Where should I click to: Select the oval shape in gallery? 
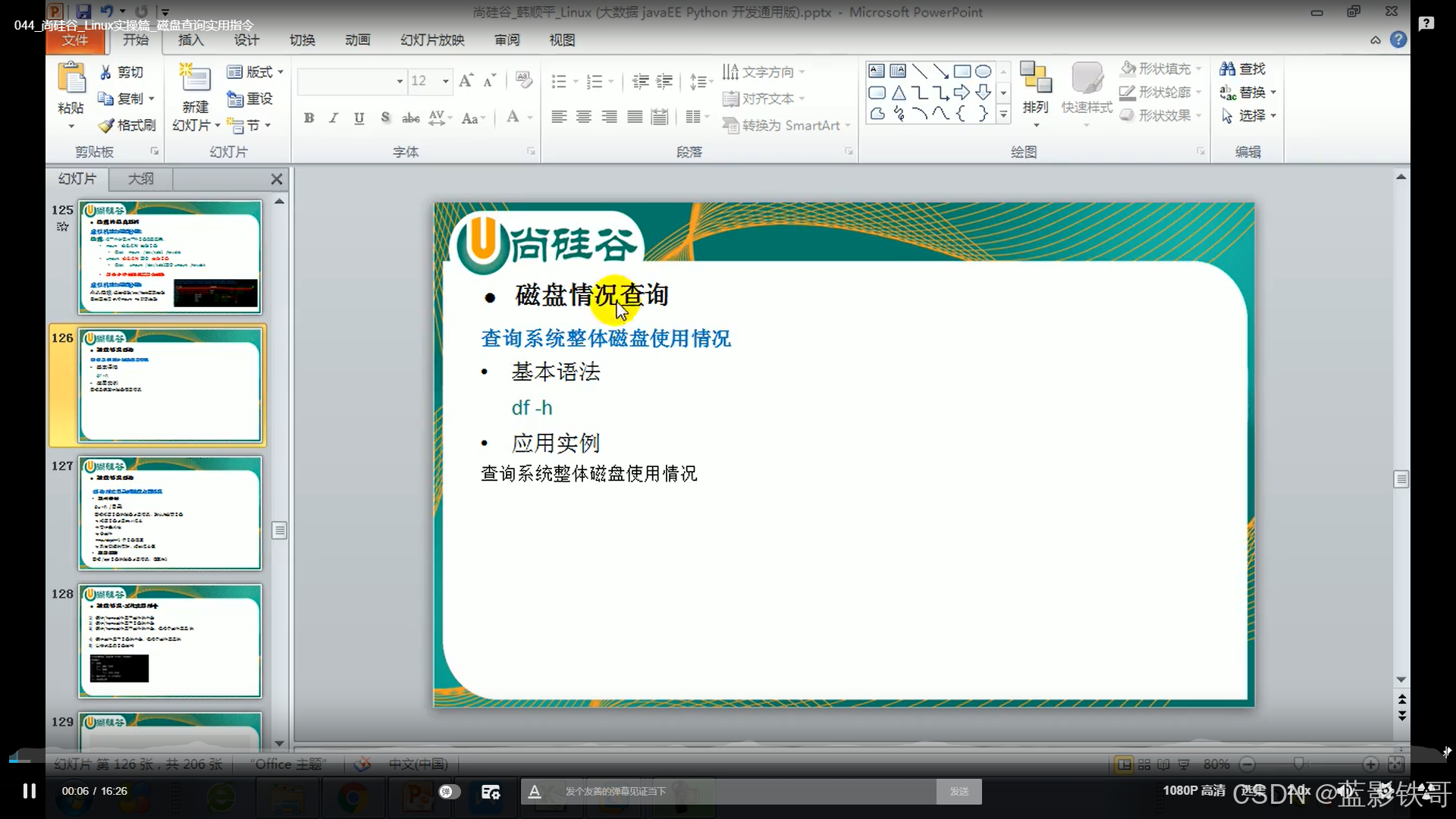(x=983, y=71)
